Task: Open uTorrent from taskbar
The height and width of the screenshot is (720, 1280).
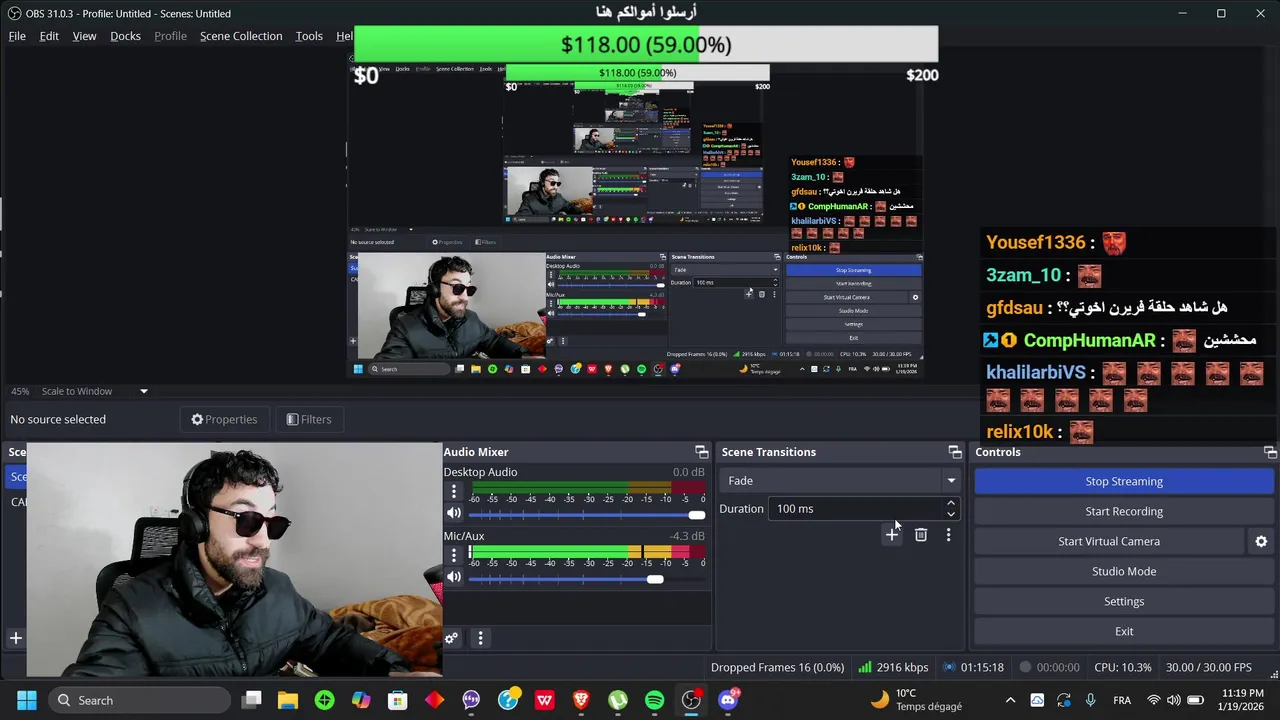Action: [618, 700]
